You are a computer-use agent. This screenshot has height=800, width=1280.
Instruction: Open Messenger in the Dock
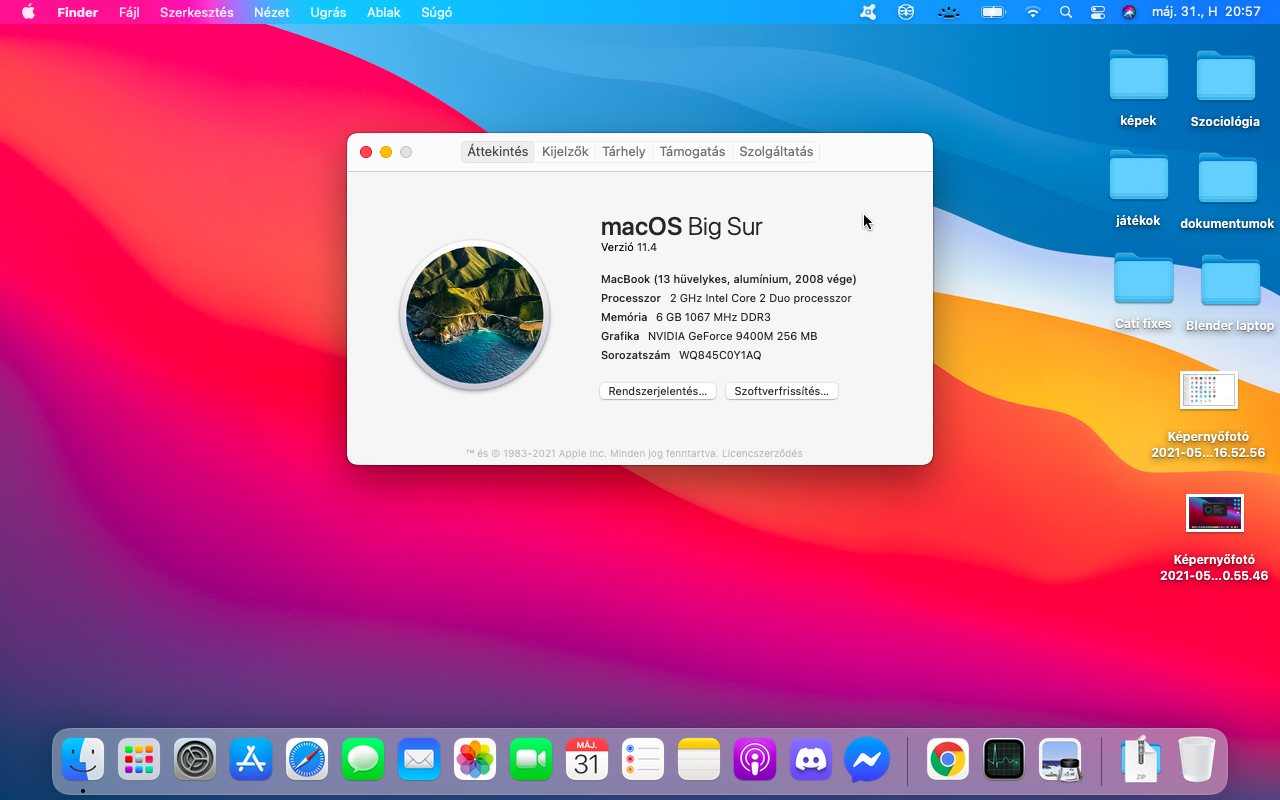pyautogui.click(x=867, y=760)
